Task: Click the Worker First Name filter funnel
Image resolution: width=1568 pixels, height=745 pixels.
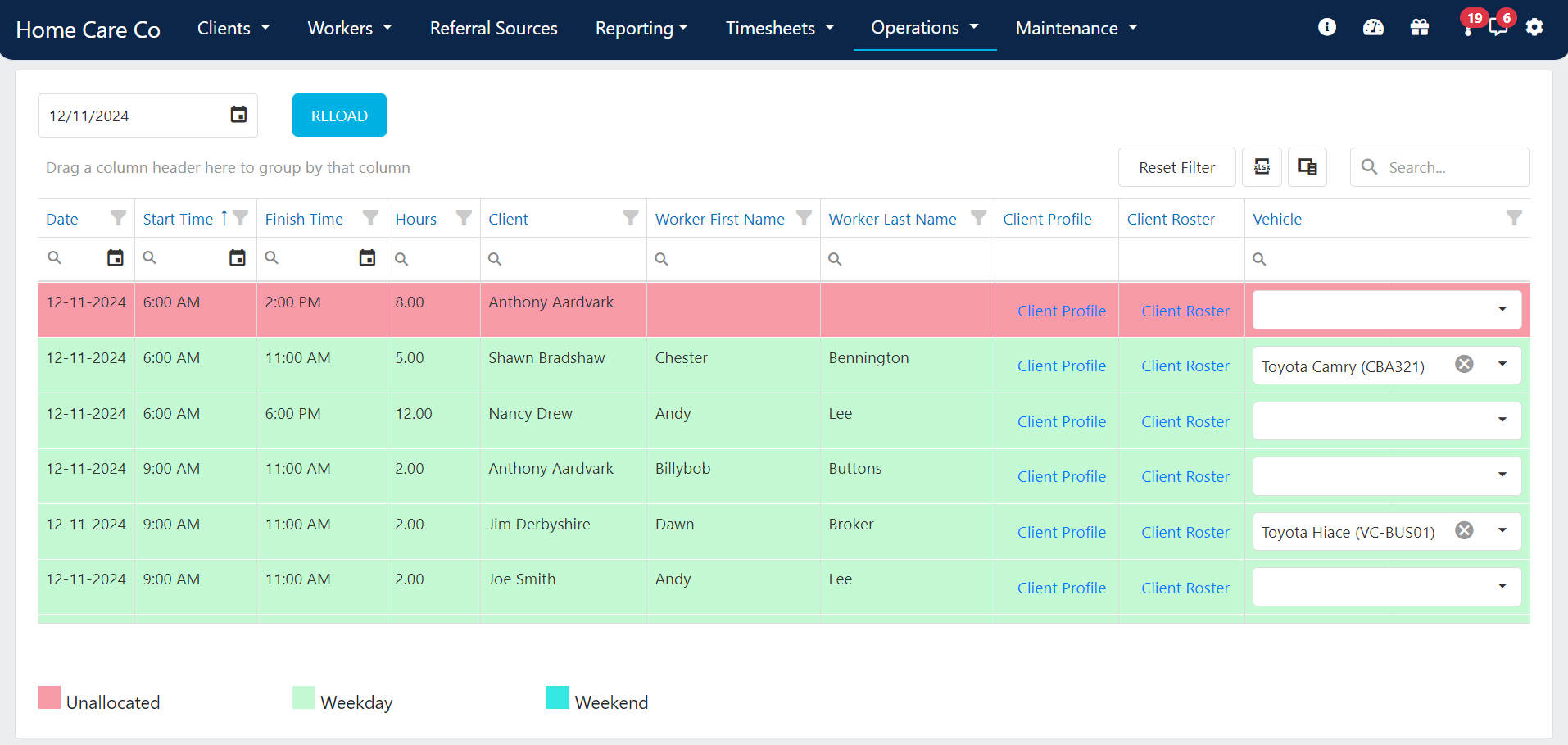Action: coord(804,217)
